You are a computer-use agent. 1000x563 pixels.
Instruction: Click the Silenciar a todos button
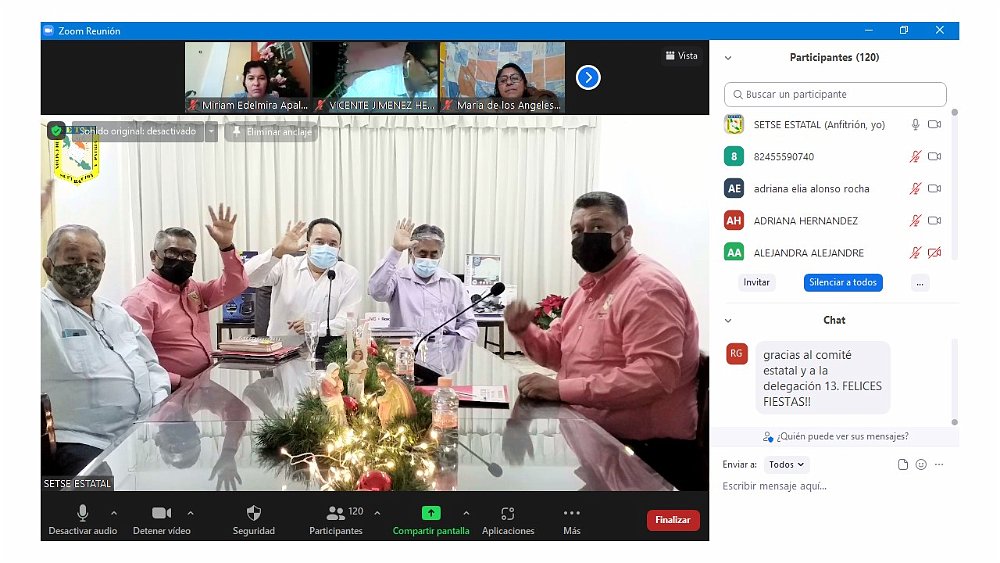(843, 282)
